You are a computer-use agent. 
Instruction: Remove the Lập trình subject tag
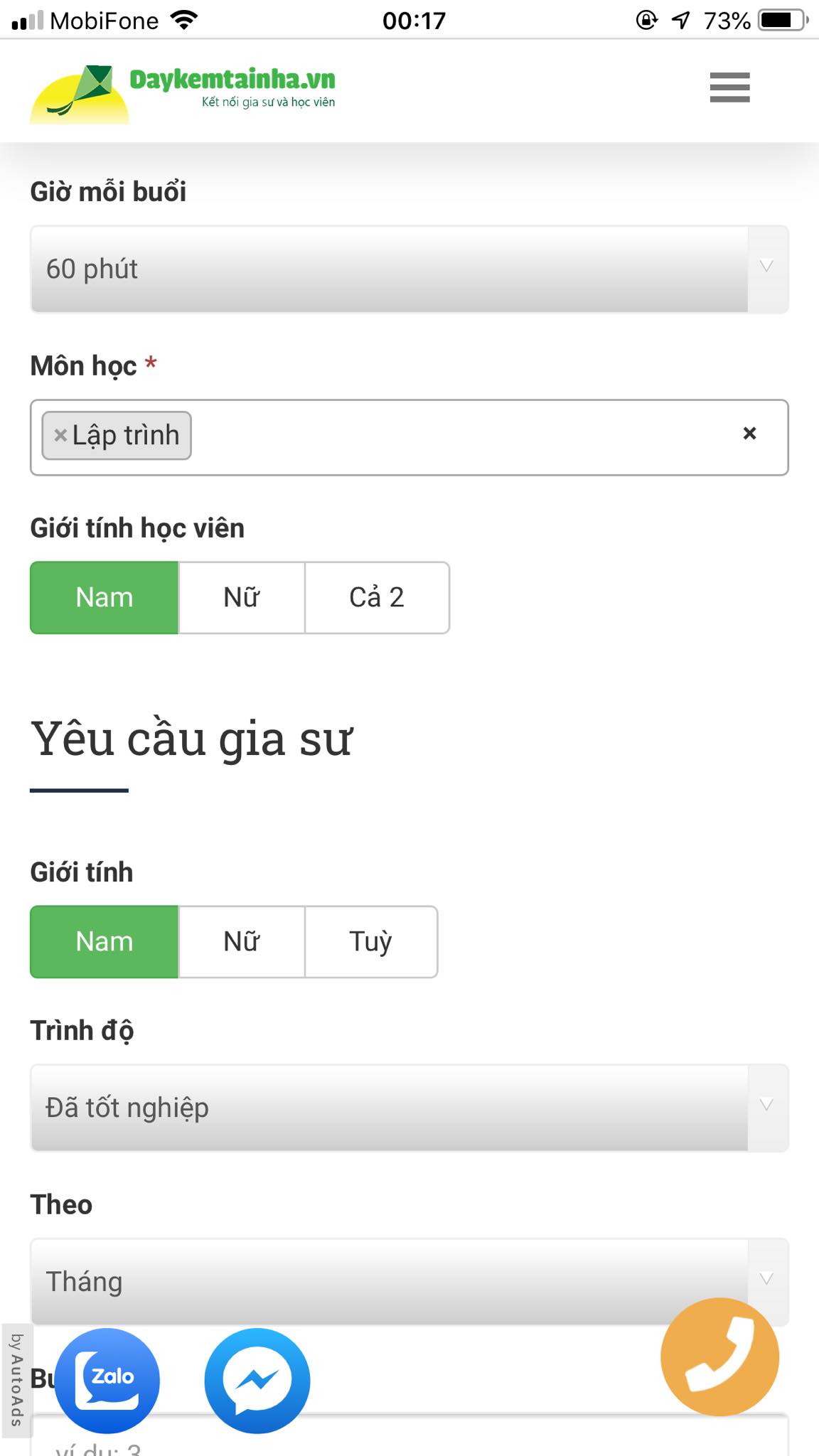point(60,435)
